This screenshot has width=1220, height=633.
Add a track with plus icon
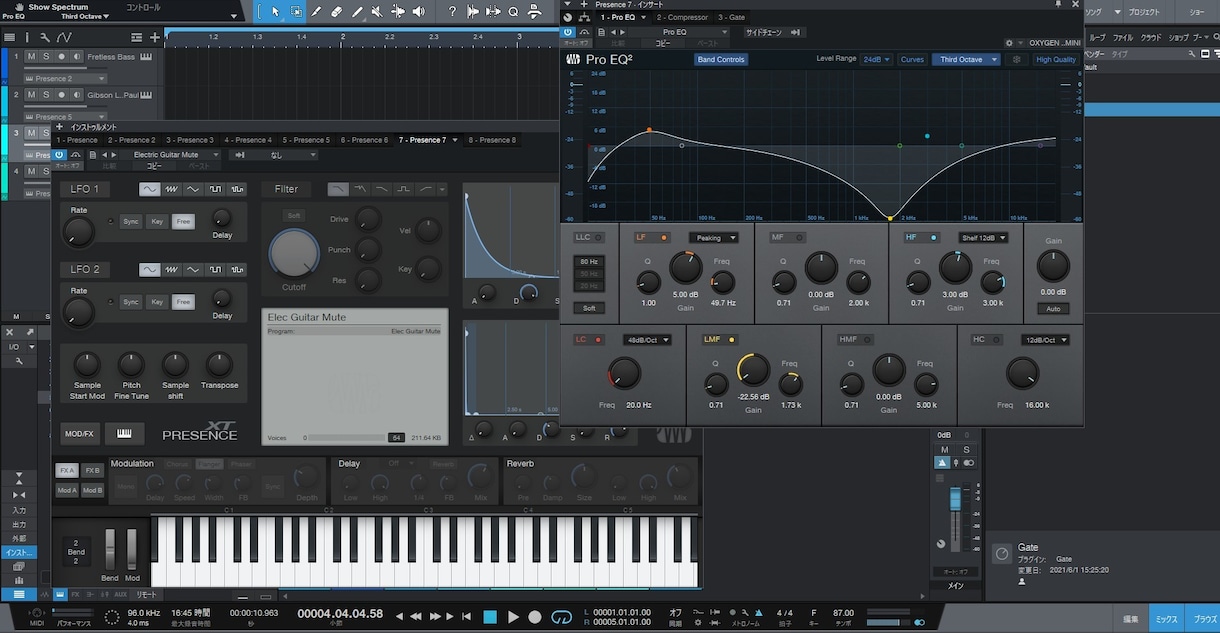click(155, 37)
